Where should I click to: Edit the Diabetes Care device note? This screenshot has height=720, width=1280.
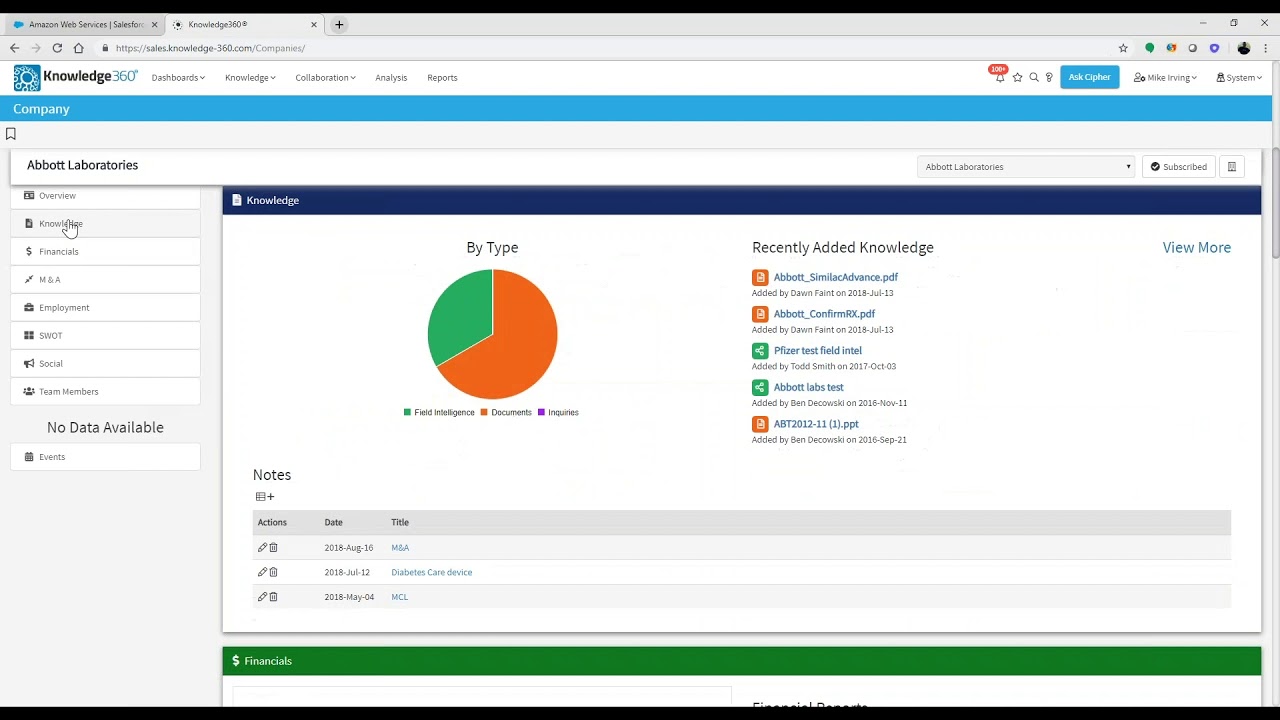[262, 572]
